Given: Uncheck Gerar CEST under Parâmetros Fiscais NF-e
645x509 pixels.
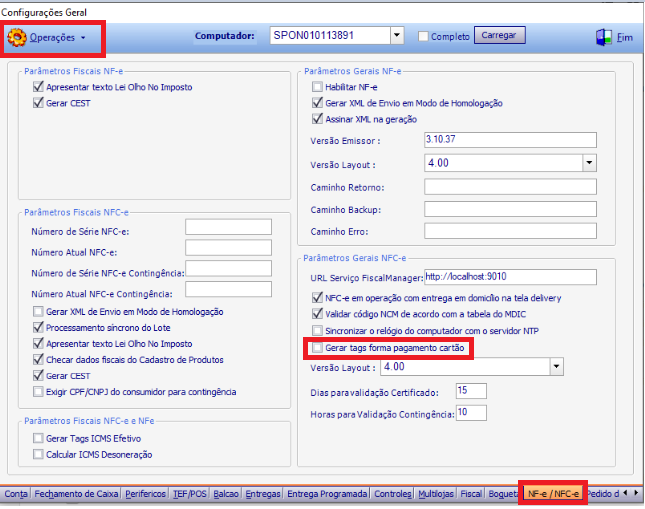Looking at the screenshot, I should (38, 103).
